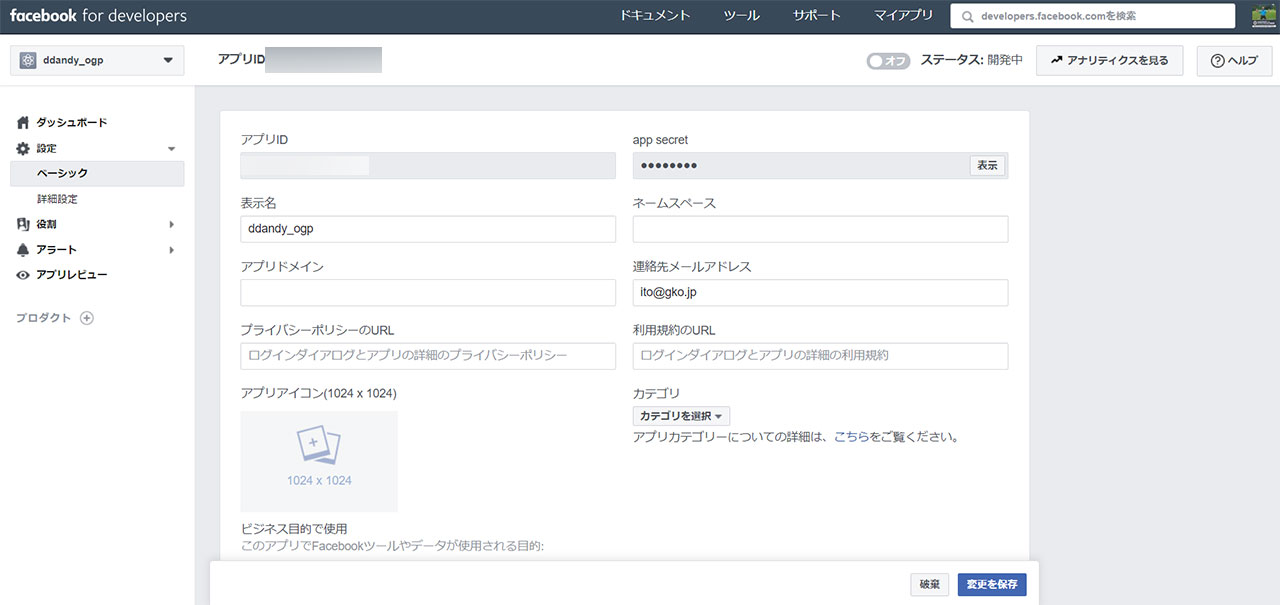Screen dimensions: 1280x605
Task: Click the search magnifier icon
Action: coord(966,16)
